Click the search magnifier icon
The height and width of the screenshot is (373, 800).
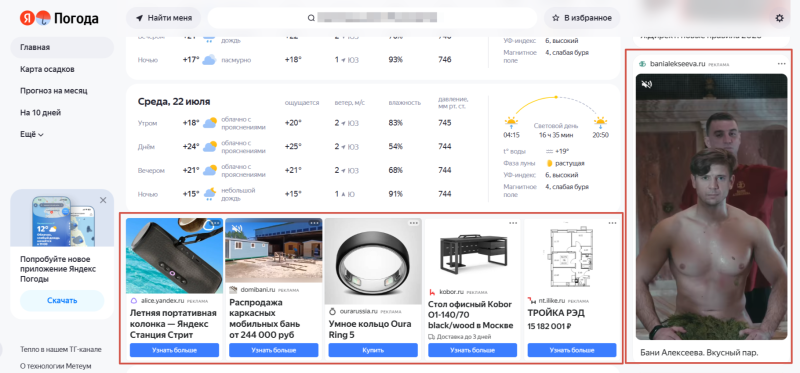coord(311,18)
